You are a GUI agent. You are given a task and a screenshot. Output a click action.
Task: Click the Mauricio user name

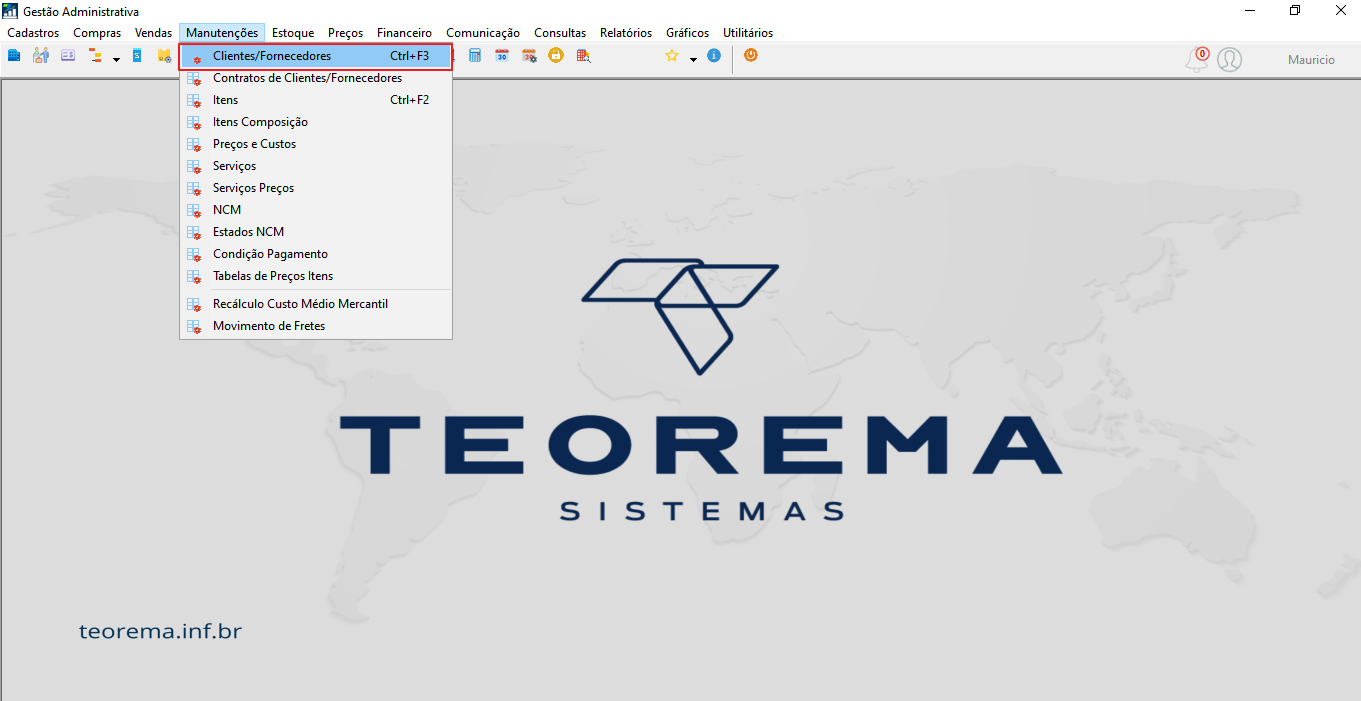coord(1311,60)
